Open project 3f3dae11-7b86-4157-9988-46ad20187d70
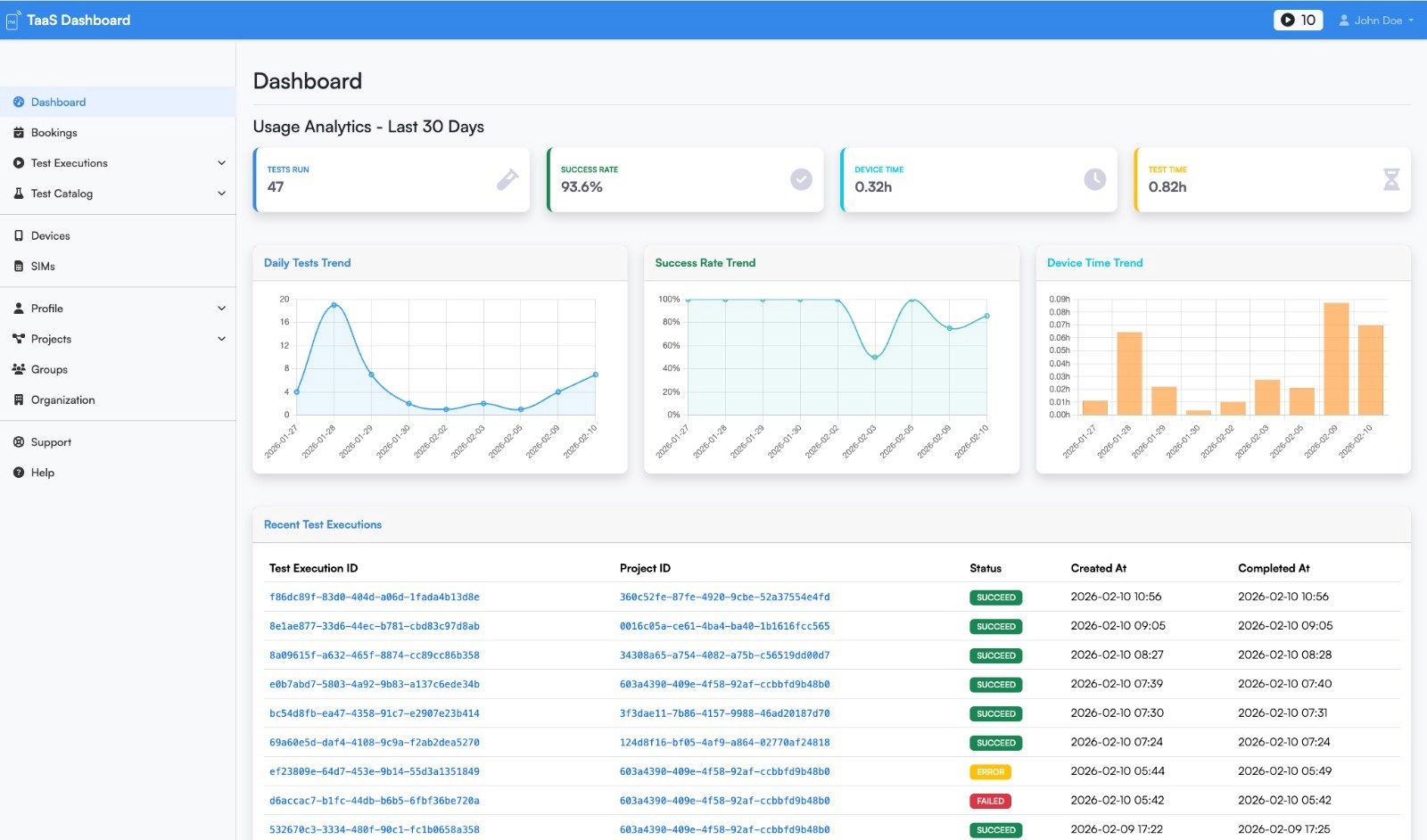 725,713
